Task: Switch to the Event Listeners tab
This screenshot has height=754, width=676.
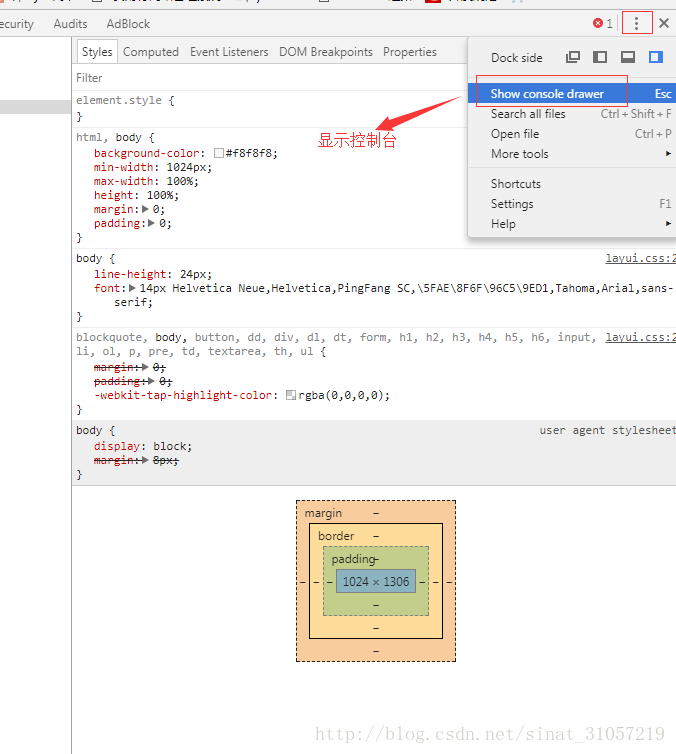Action: coord(229,51)
